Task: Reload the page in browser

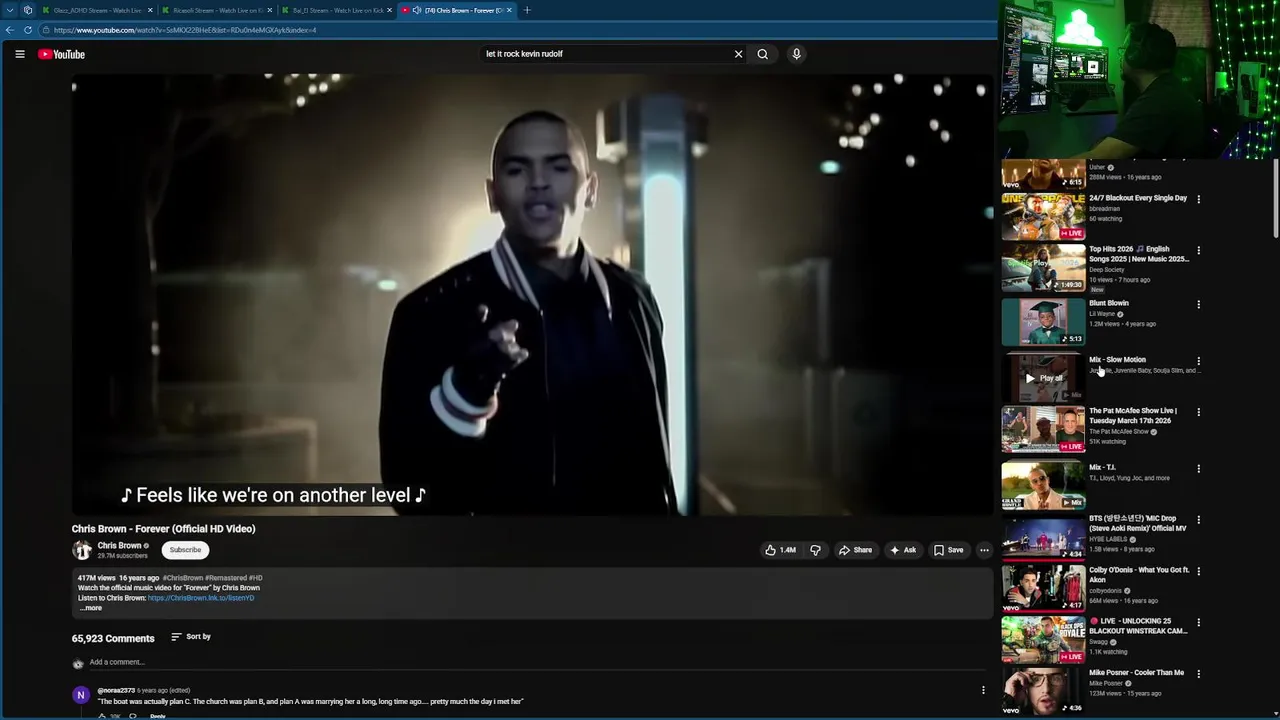Action: tap(27, 30)
